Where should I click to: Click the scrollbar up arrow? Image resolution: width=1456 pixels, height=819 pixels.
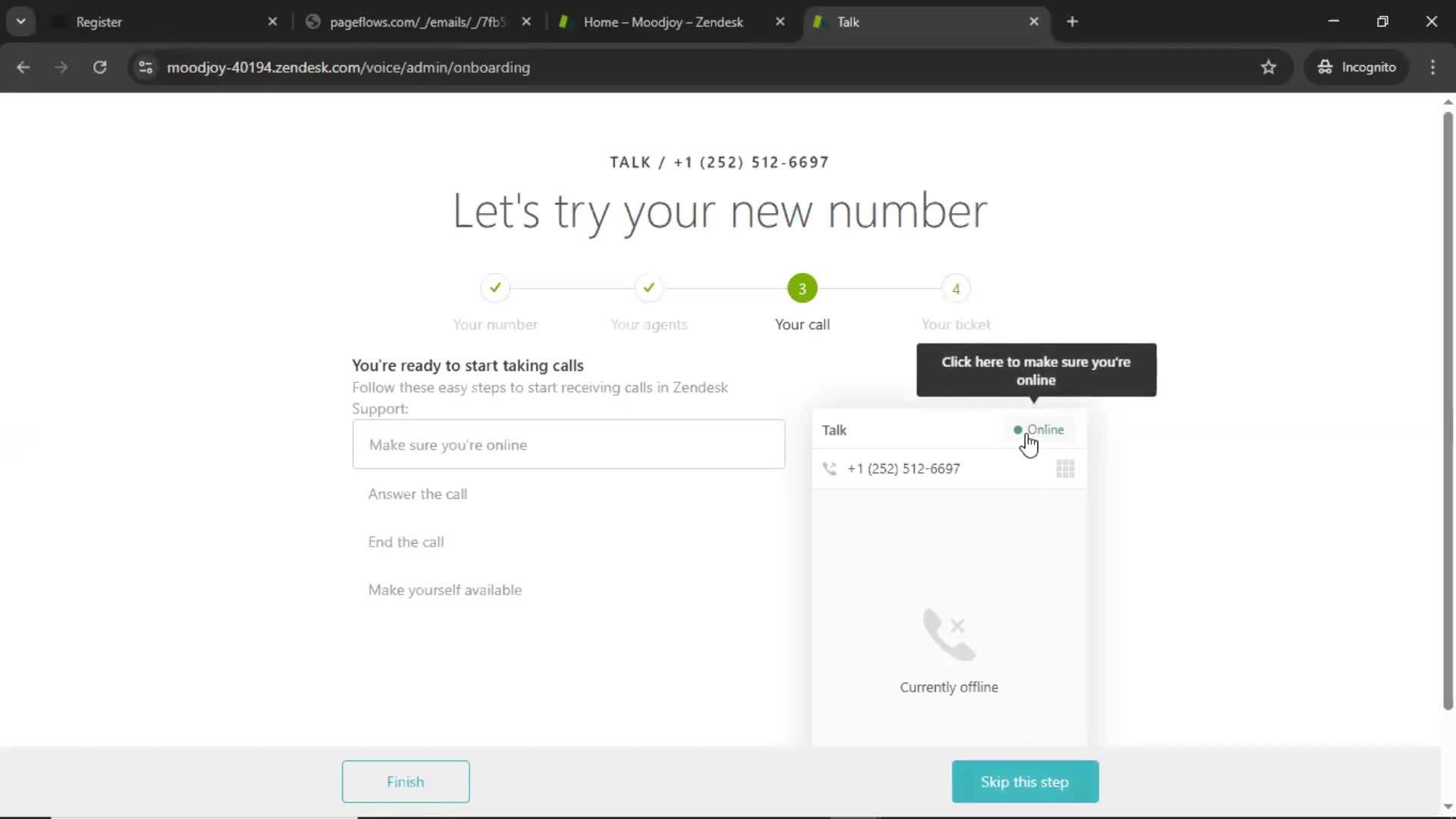pyautogui.click(x=1448, y=102)
